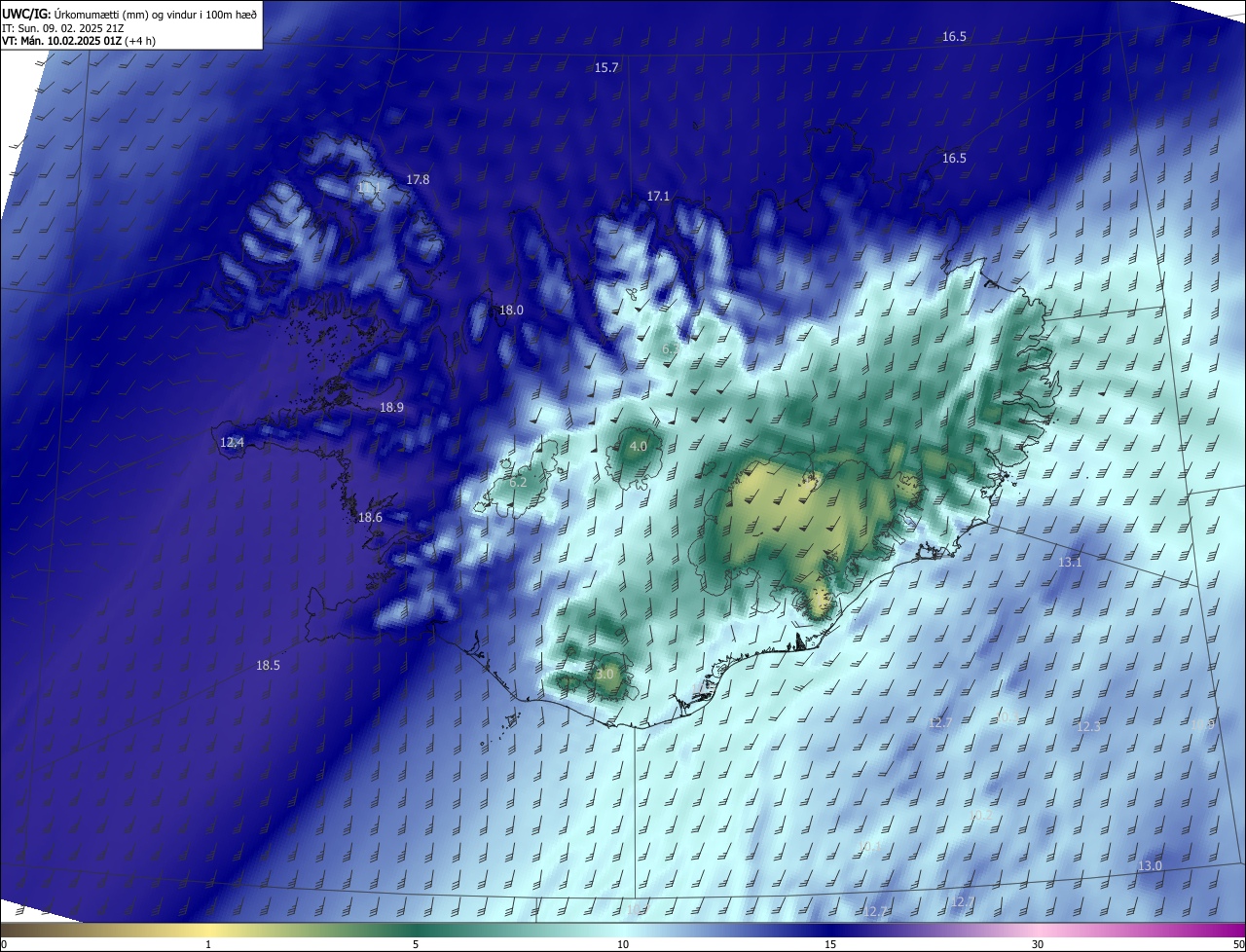
Task: Click the 3.0 value label near the south coast
Action: (605, 674)
